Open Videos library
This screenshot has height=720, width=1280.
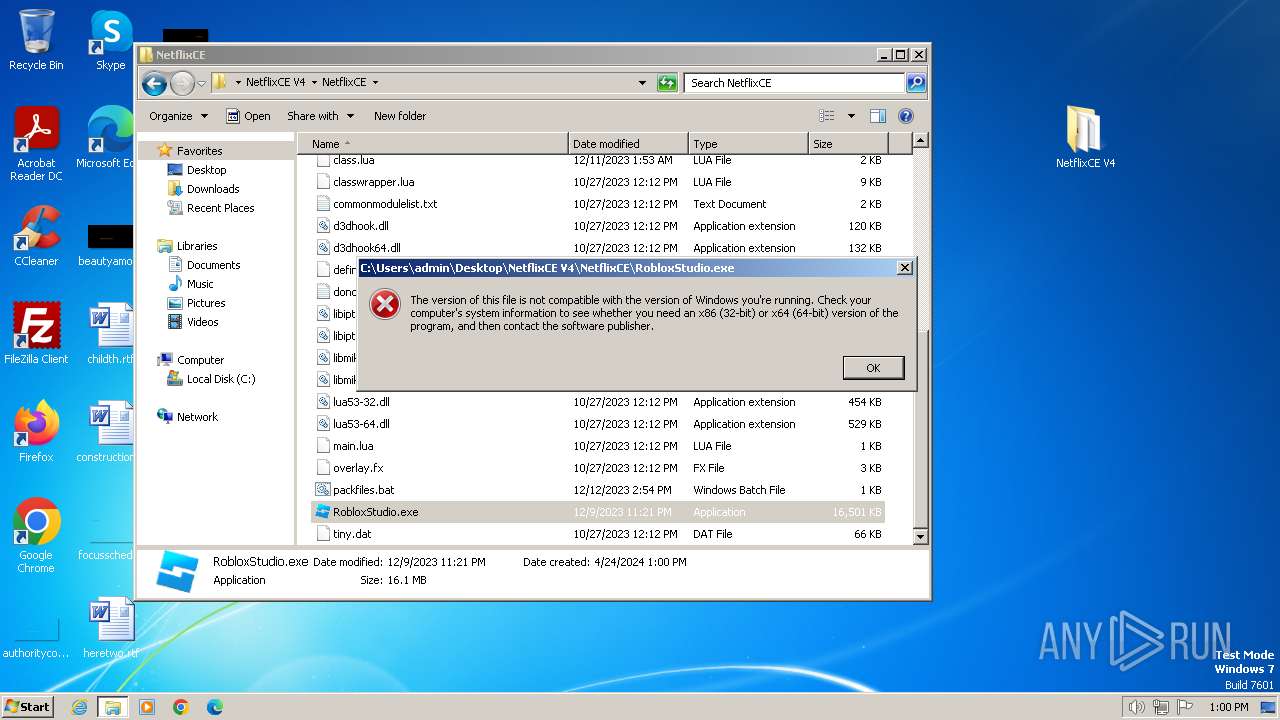pos(202,322)
